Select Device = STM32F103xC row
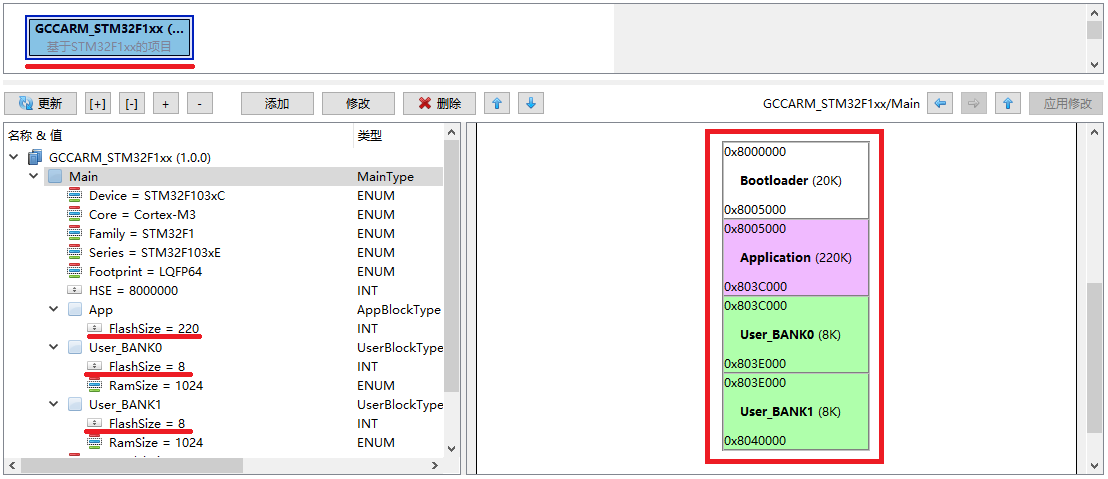Viewport: 1108px width, 479px height. pos(157,196)
